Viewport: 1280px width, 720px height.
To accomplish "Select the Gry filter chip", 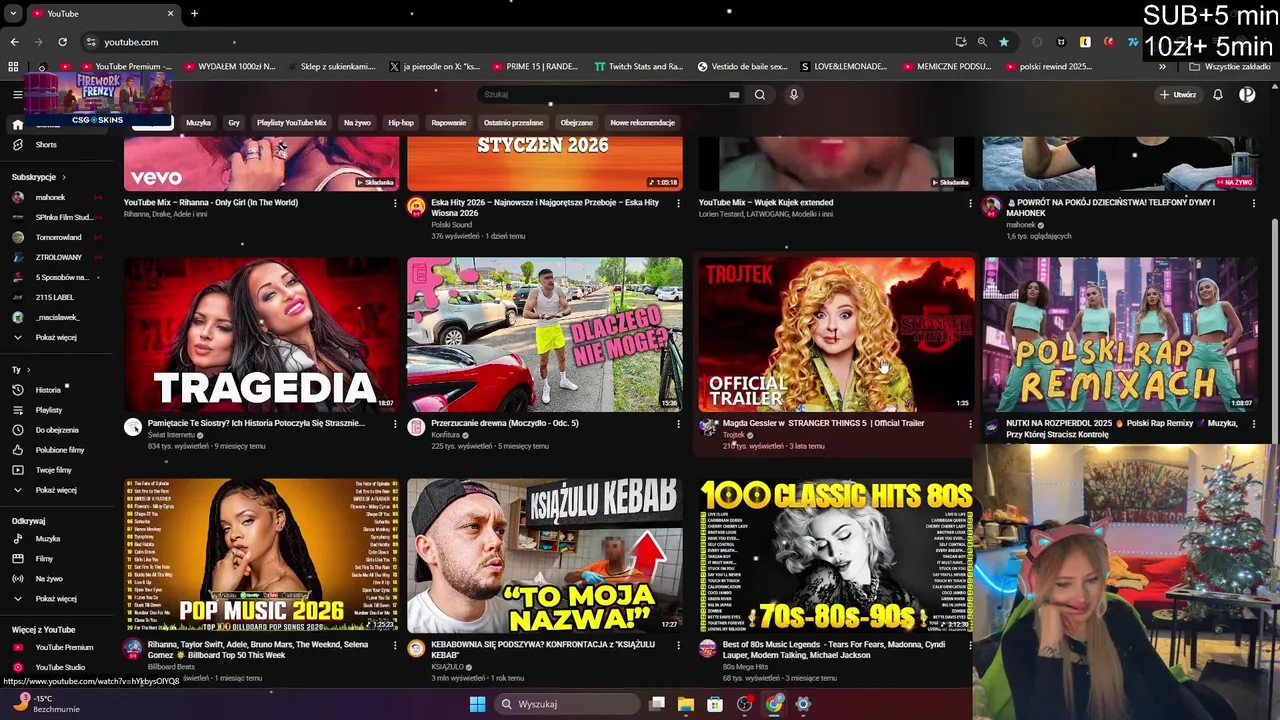I will click(234, 123).
